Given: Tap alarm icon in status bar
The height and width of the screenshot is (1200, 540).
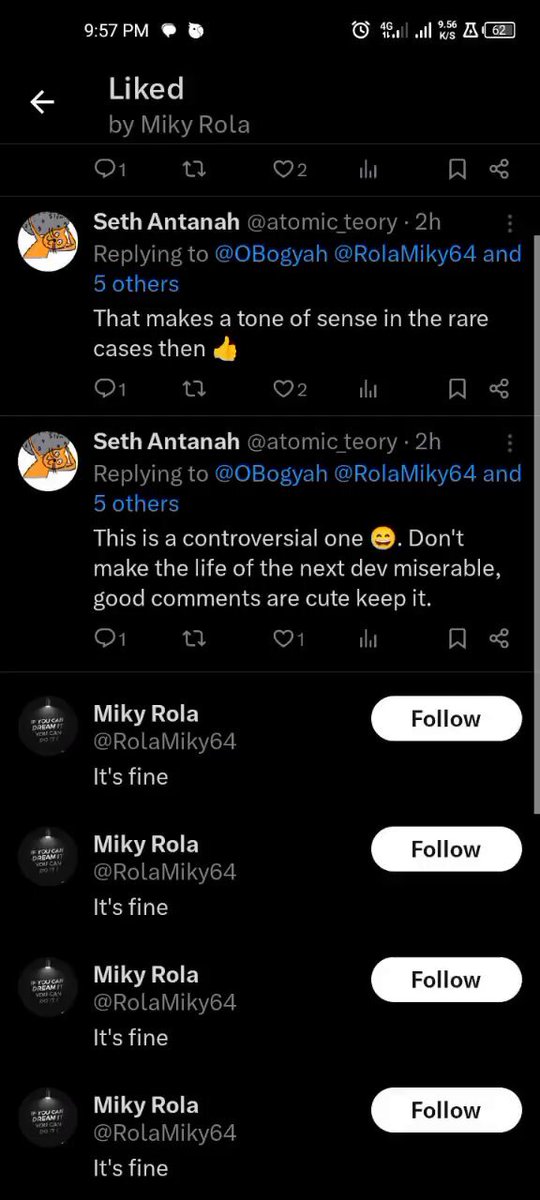Looking at the screenshot, I should 360,31.
